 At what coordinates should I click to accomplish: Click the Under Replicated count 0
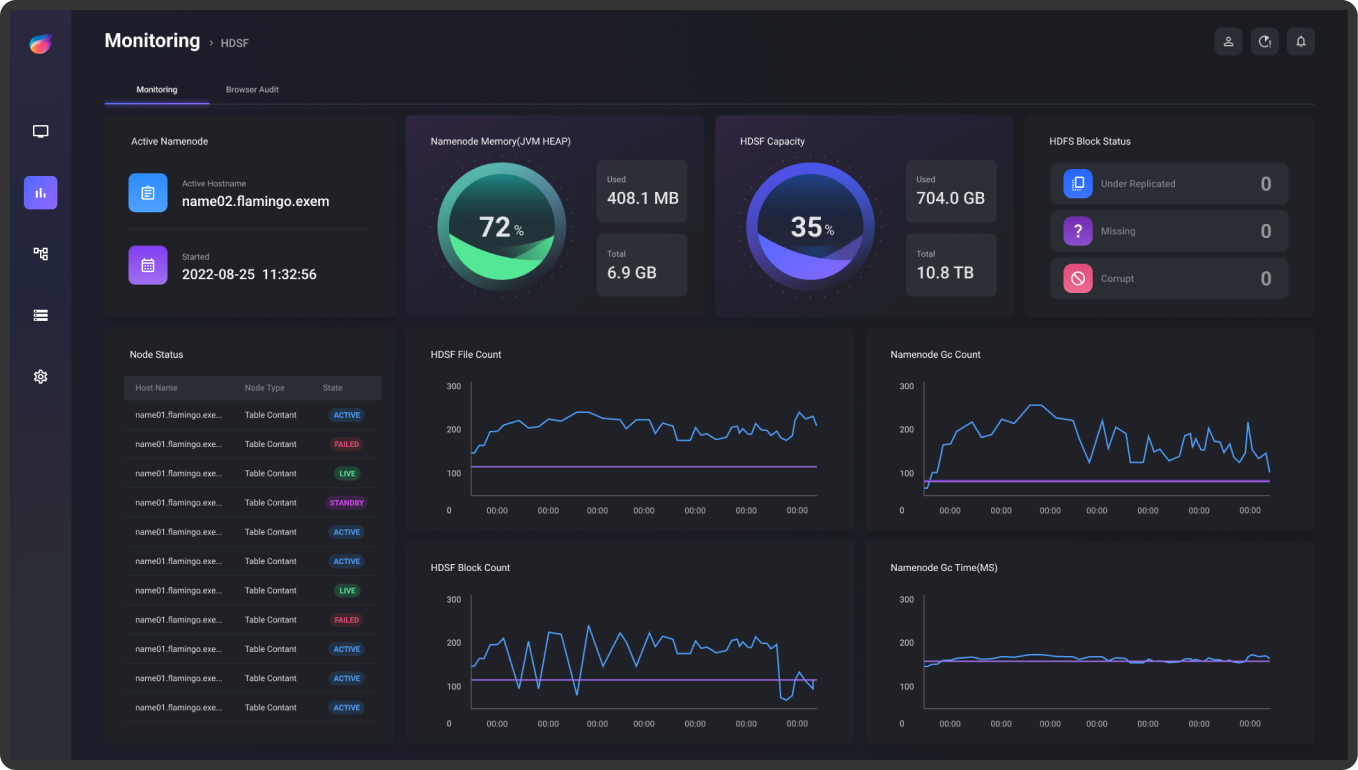click(x=1266, y=184)
